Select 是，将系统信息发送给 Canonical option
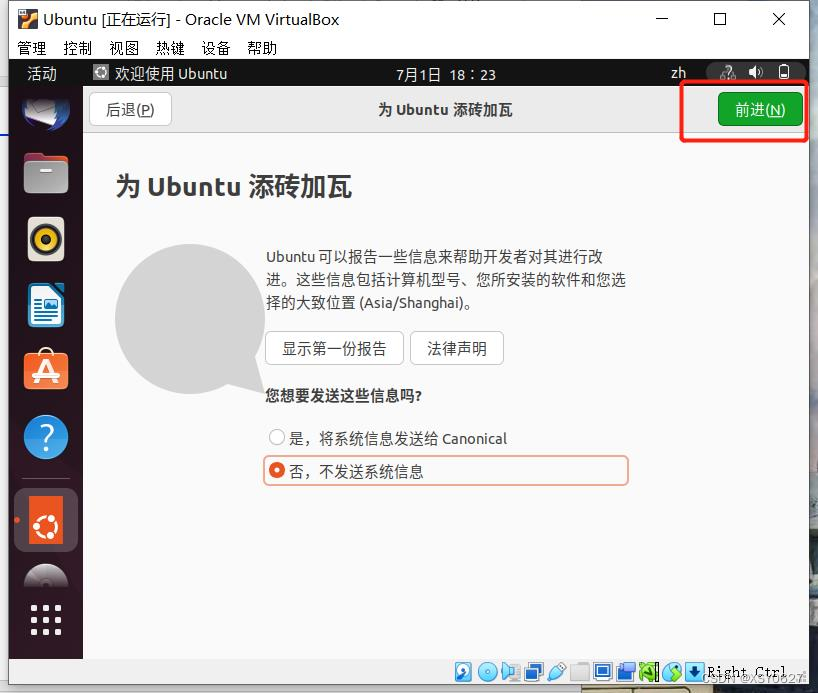 388,438
